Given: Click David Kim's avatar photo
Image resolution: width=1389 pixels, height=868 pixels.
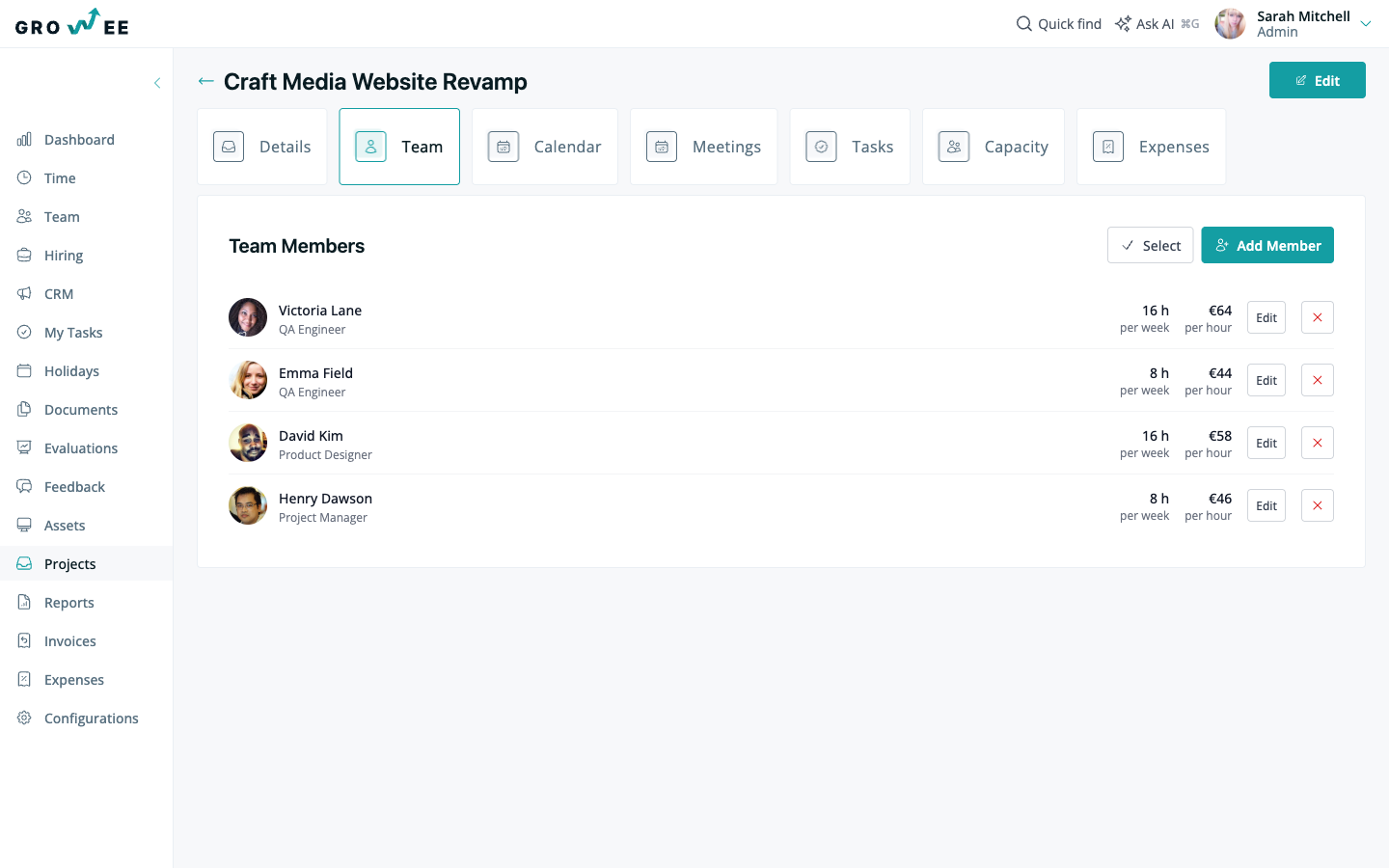Looking at the screenshot, I should click(248, 443).
